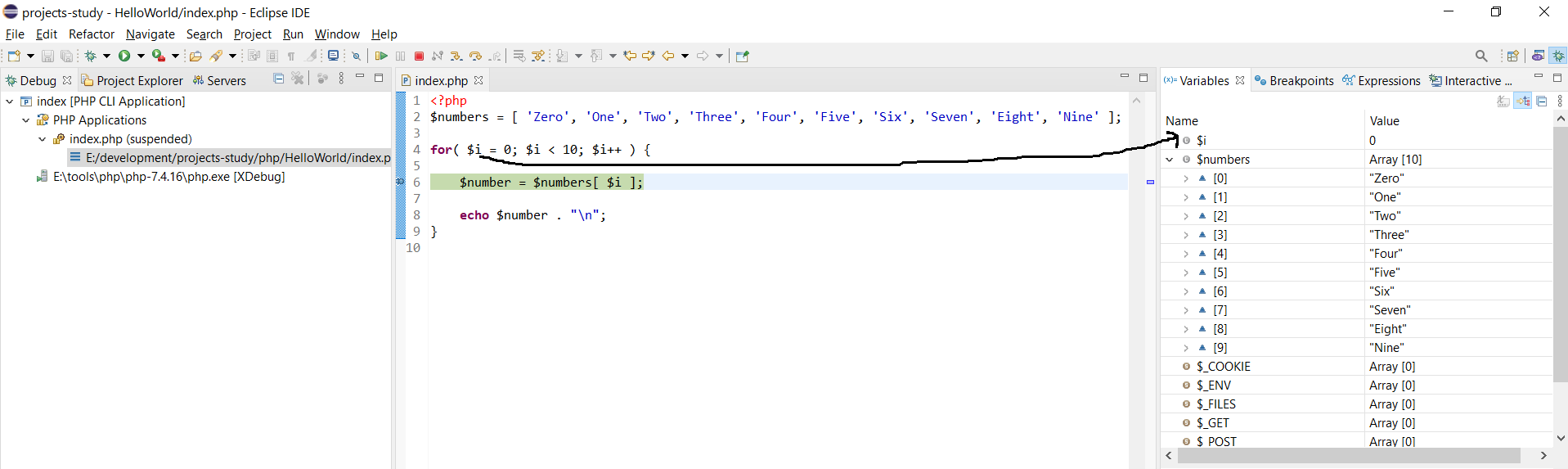1568x469 pixels.
Task: Collapse the PHP Applications tree node
Action: 26,120
